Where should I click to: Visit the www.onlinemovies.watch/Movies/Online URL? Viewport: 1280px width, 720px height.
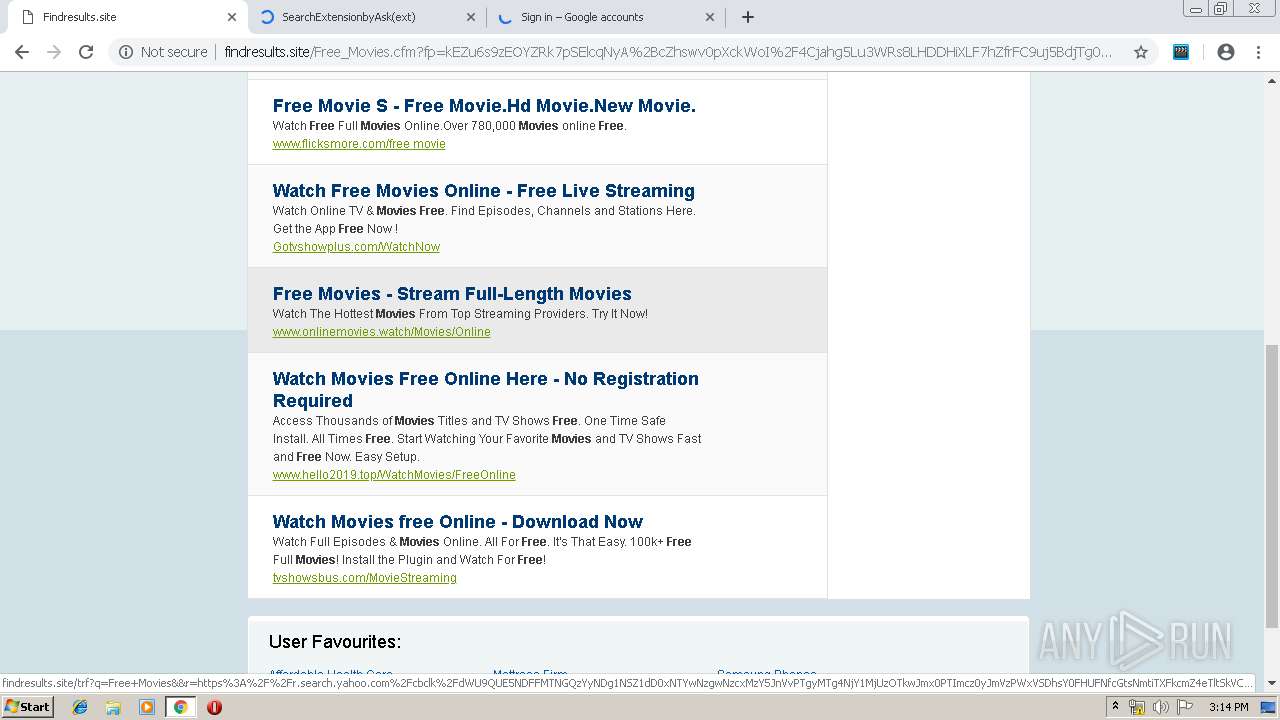(381, 332)
